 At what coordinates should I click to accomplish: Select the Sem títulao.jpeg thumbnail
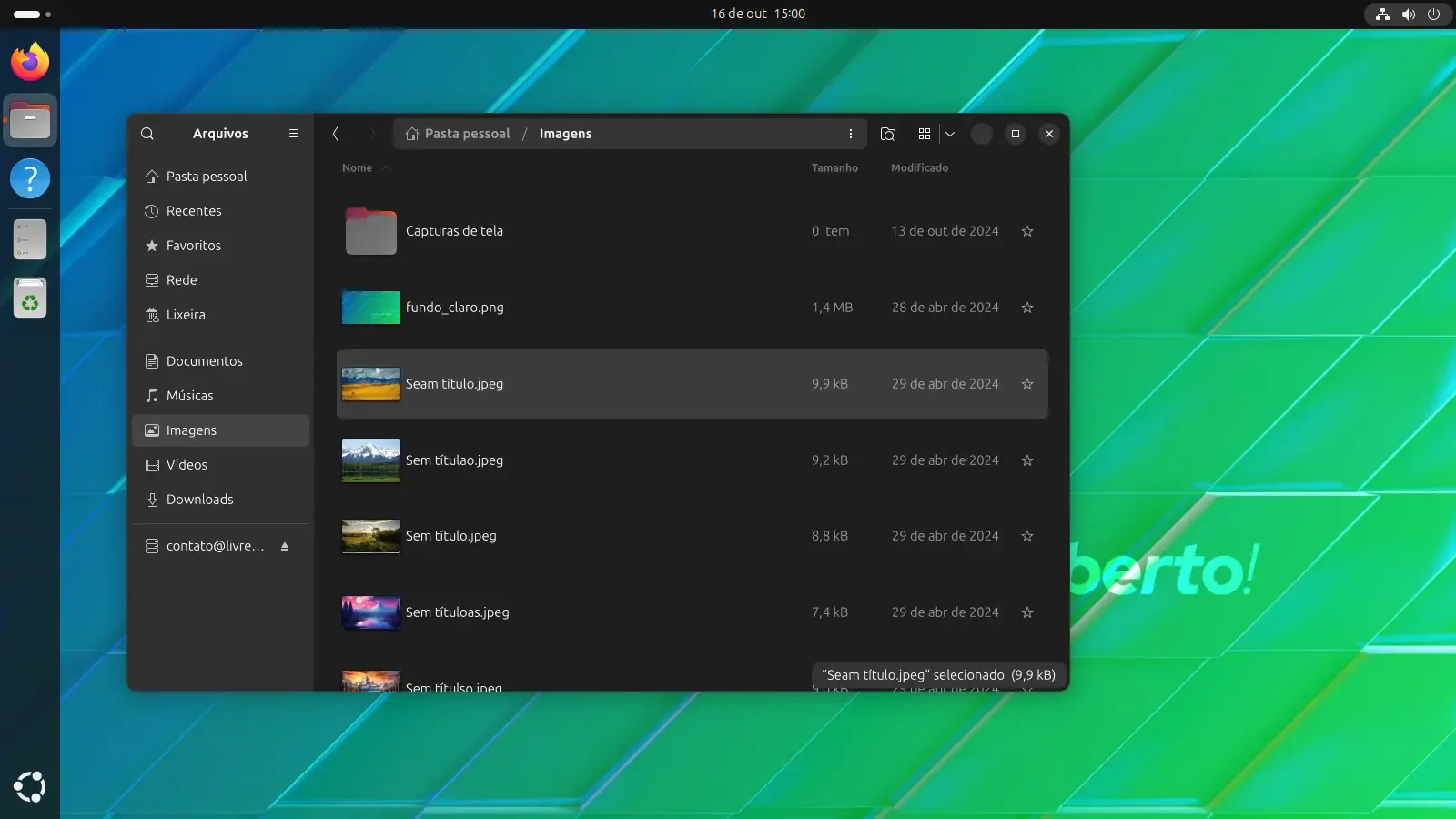pos(370,460)
